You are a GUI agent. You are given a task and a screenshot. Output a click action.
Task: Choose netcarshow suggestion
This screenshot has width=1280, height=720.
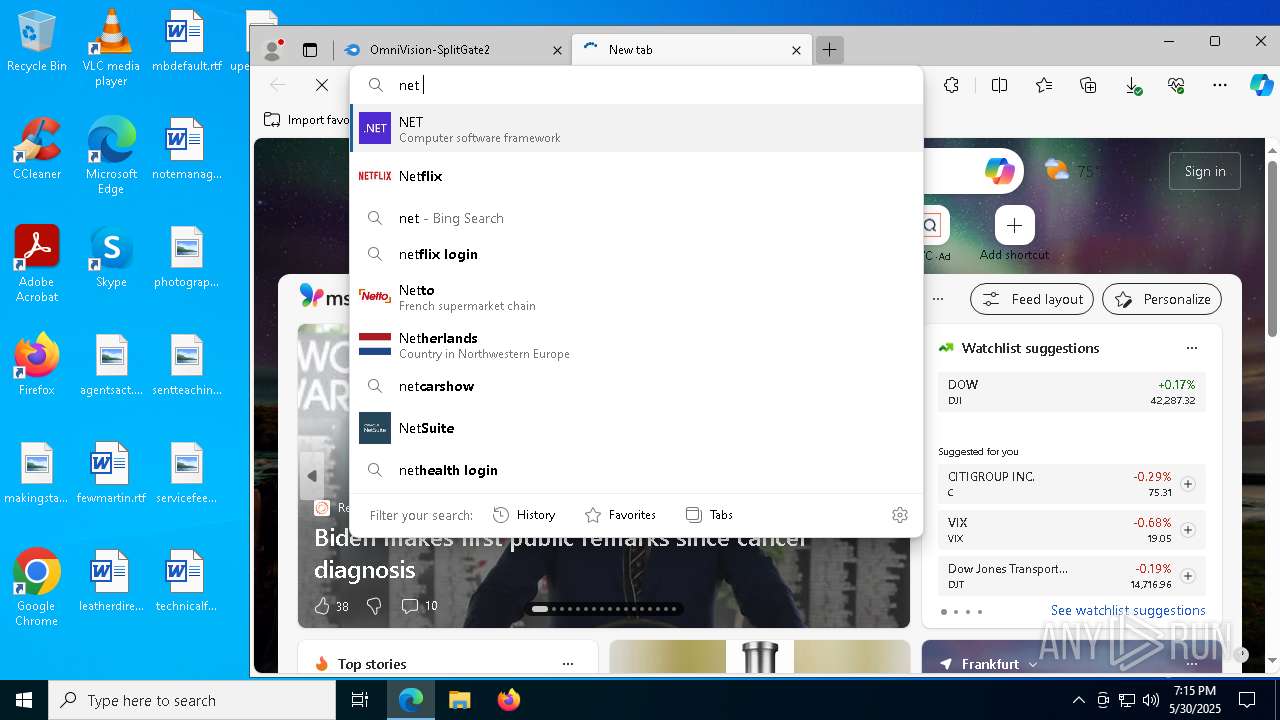(636, 386)
